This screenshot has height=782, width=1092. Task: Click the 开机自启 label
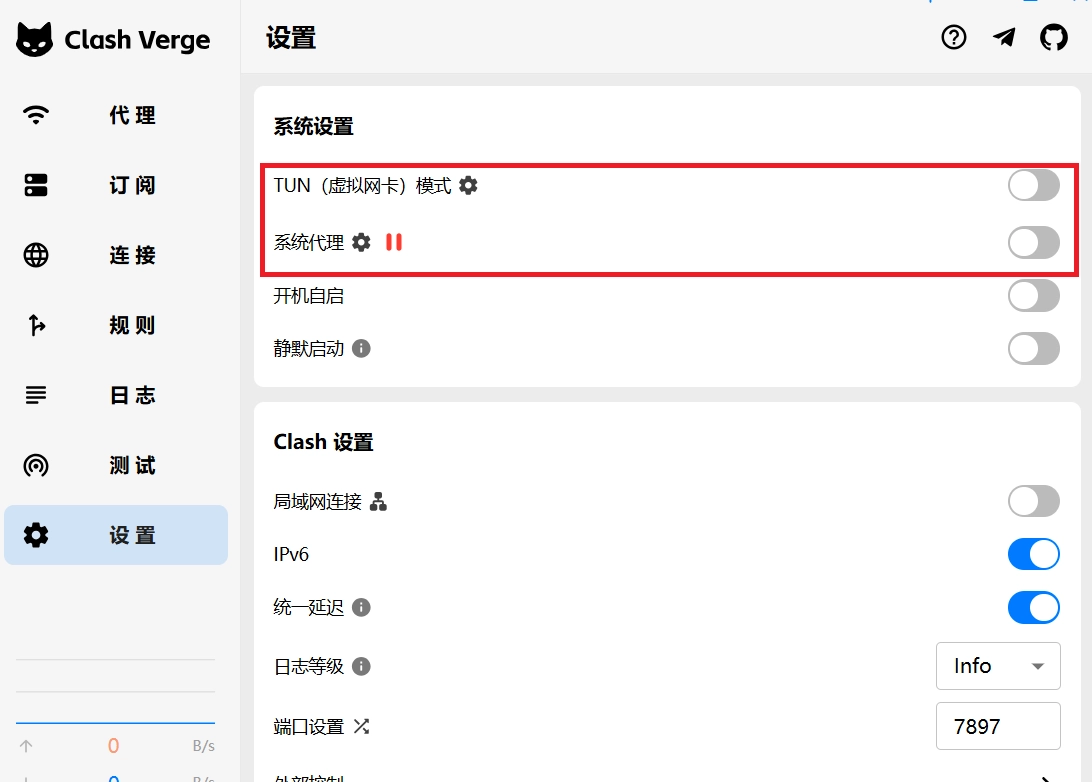pyautogui.click(x=309, y=296)
